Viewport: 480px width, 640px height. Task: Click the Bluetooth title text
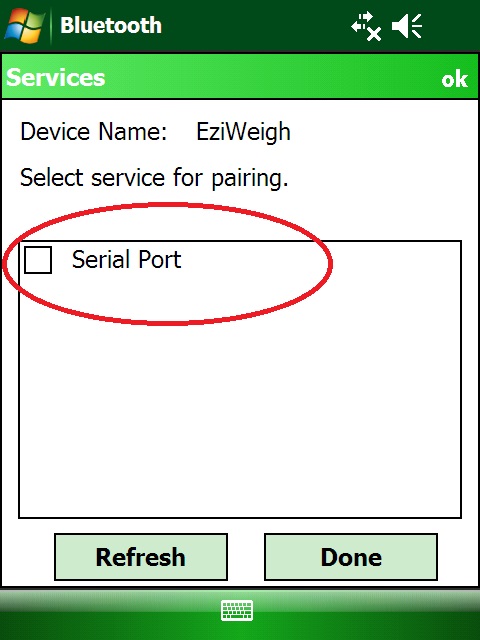[x=111, y=25]
